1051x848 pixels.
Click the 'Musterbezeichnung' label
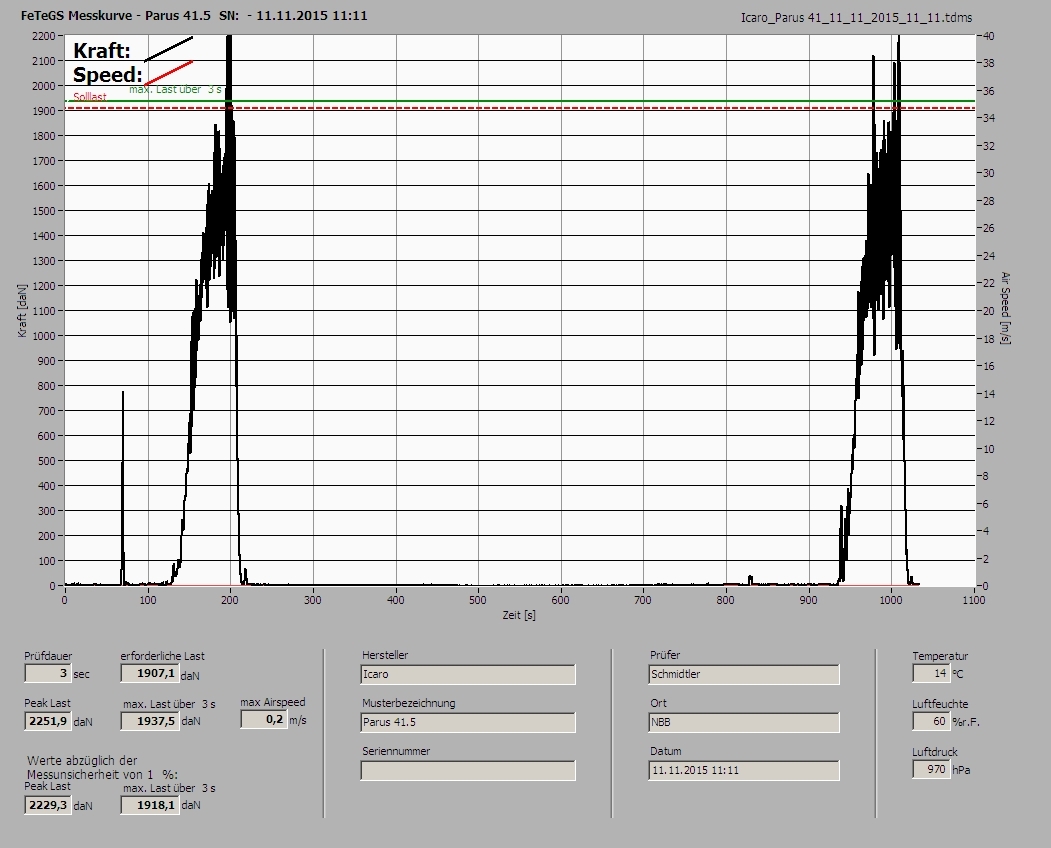(409, 703)
